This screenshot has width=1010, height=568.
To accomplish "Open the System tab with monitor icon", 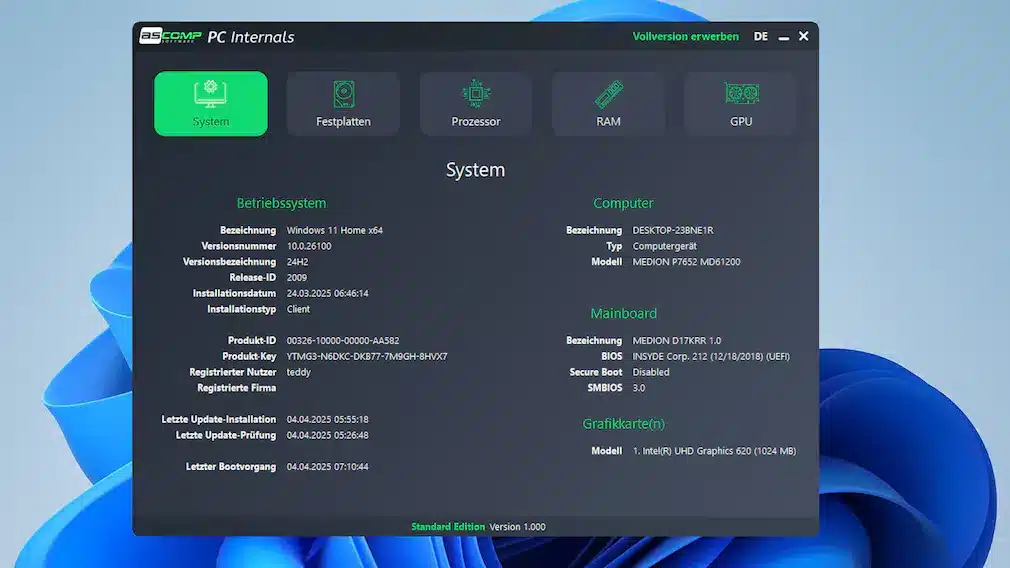I will (211, 103).
